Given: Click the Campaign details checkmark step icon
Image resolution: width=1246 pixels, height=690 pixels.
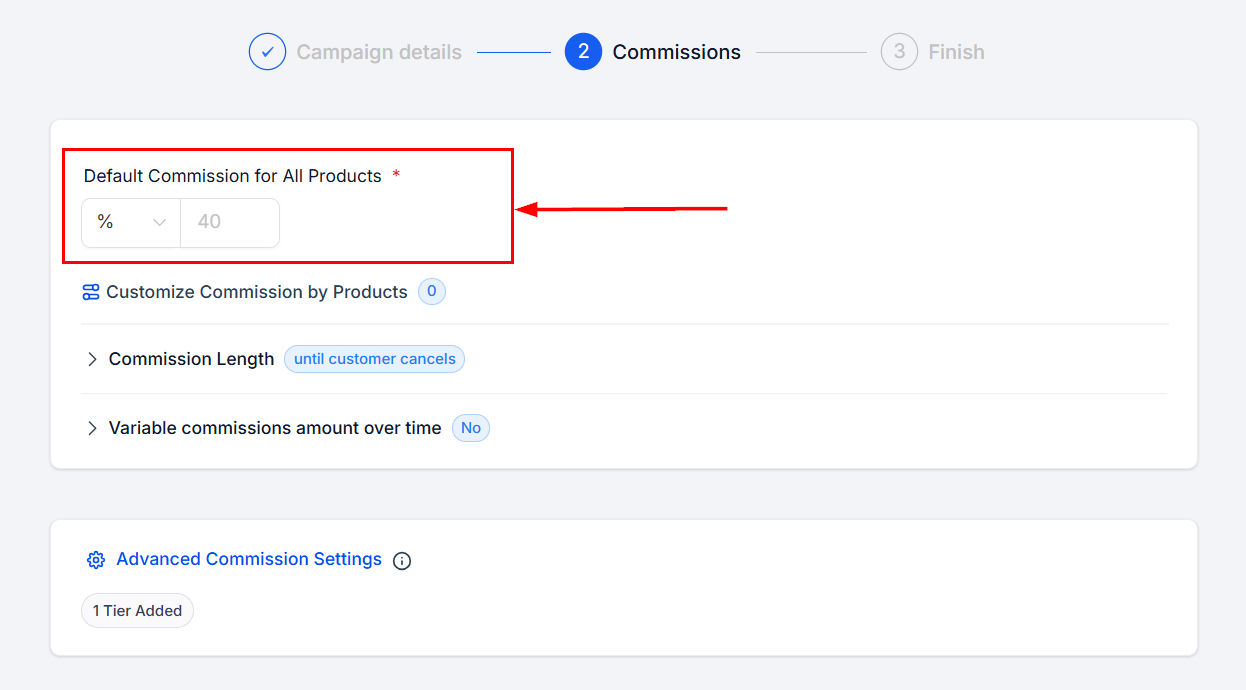Looking at the screenshot, I should [267, 52].
